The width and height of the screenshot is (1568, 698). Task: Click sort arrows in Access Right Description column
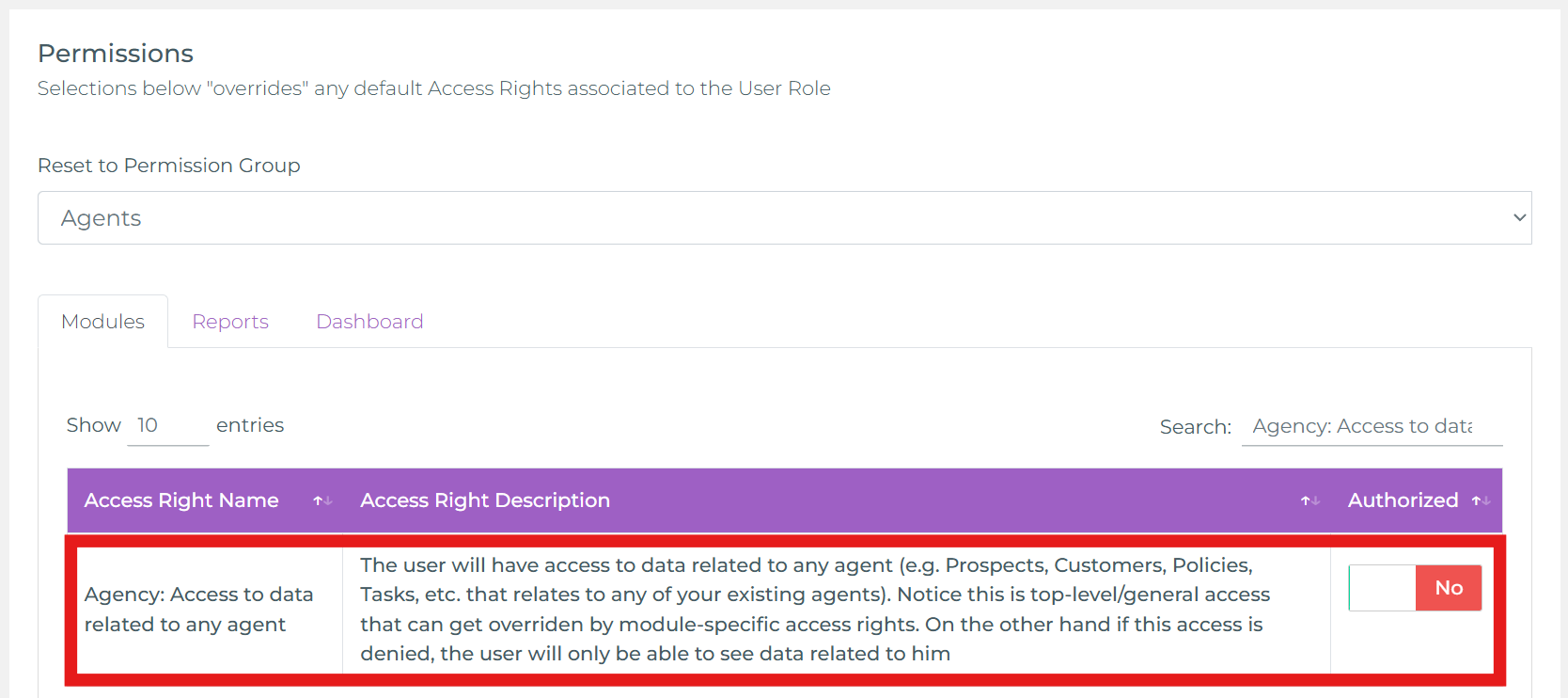(1309, 501)
